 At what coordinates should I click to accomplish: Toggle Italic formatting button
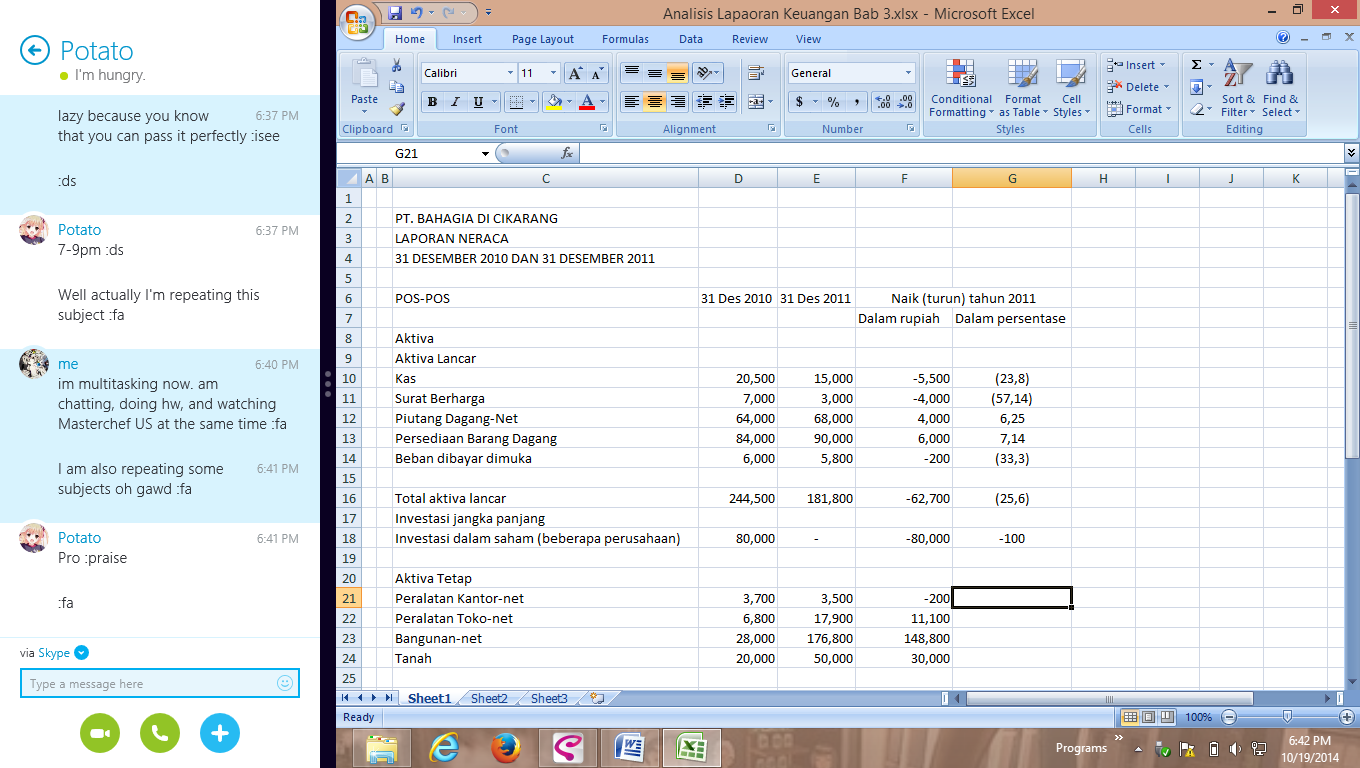[x=455, y=102]
